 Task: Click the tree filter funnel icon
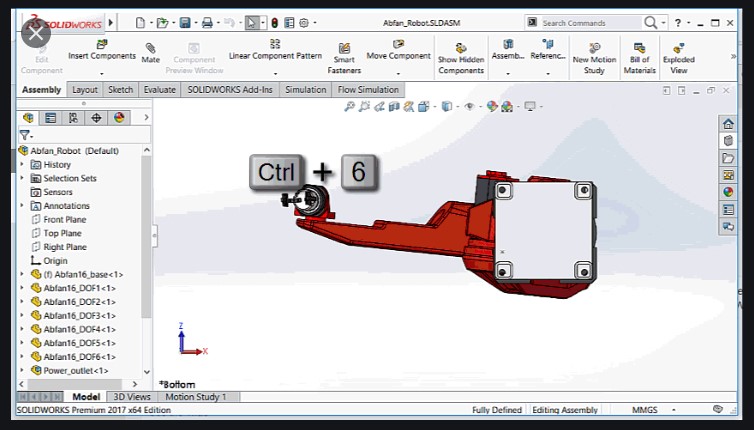click(25, 135)
